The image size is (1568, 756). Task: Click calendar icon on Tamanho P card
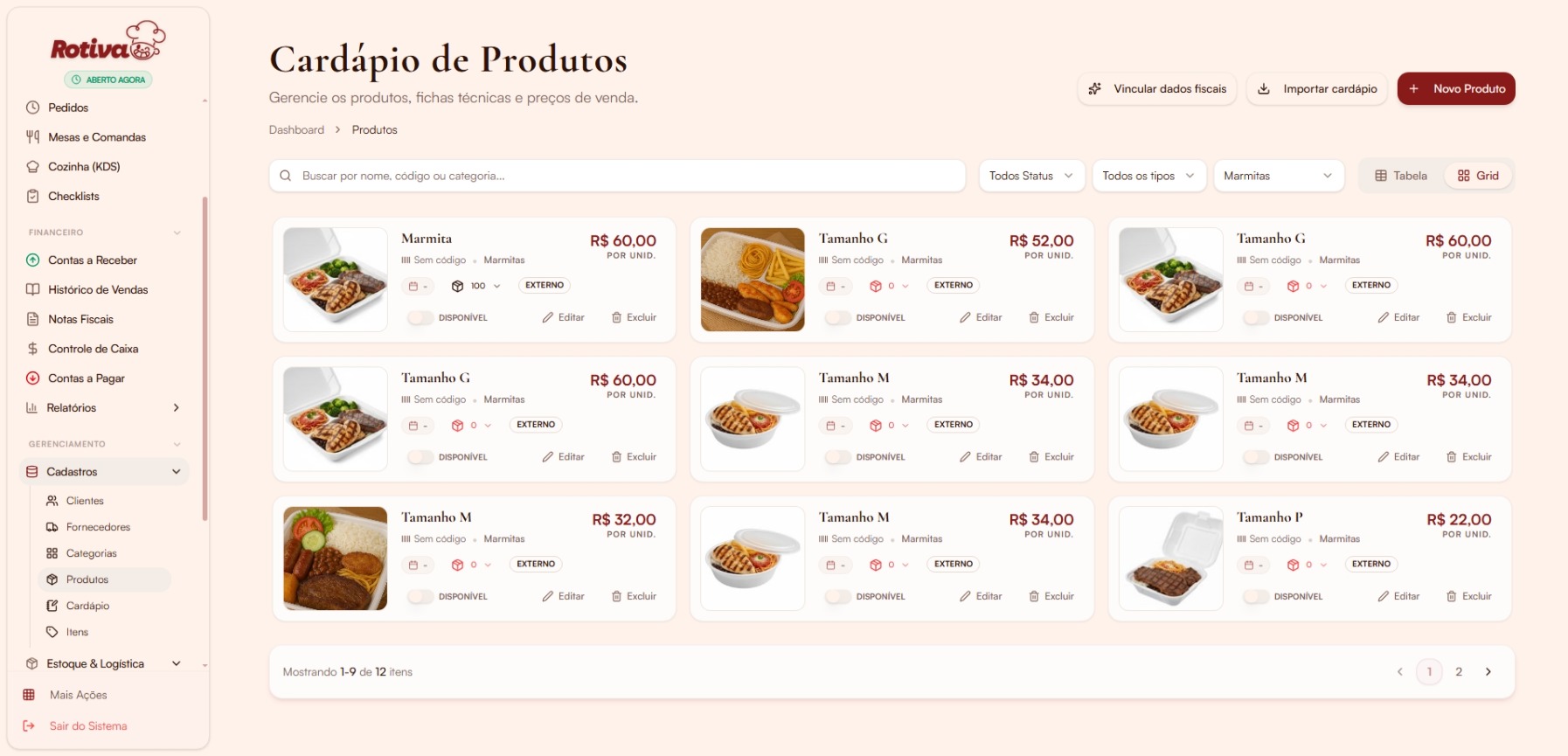tap(1249, 565)
